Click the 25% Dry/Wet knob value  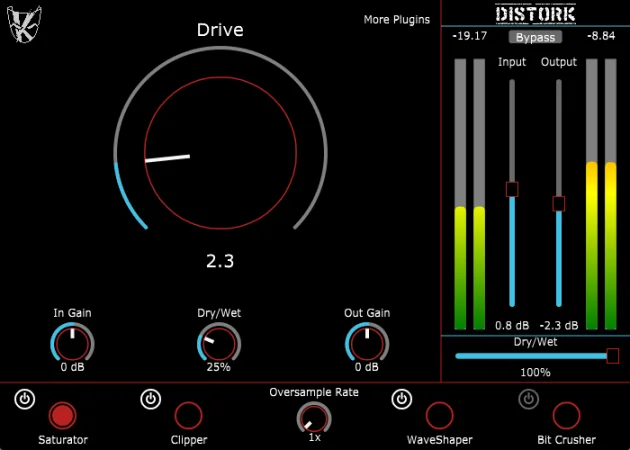tap(219, 367)
